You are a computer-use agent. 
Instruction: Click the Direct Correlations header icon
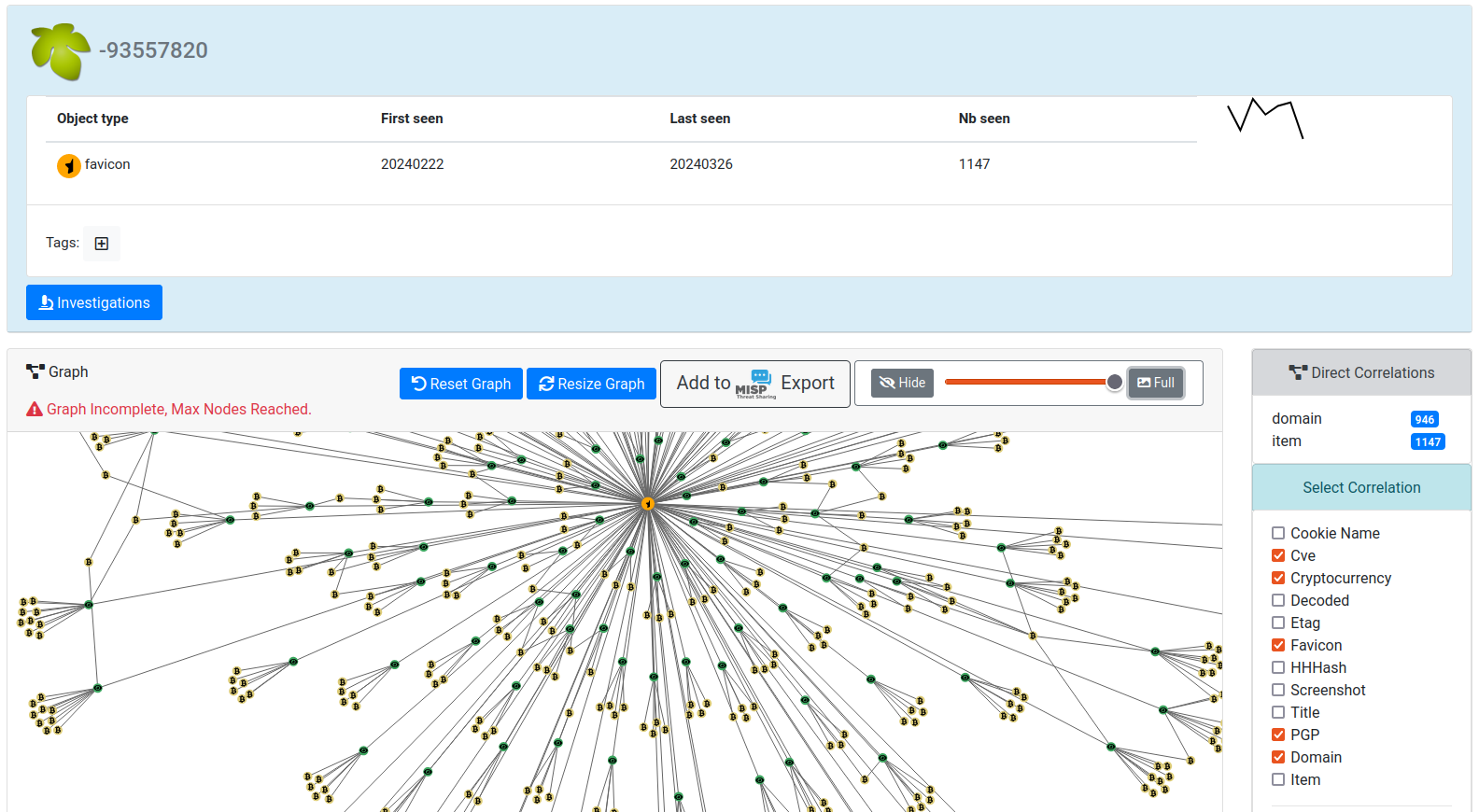tap(1298, 372)
